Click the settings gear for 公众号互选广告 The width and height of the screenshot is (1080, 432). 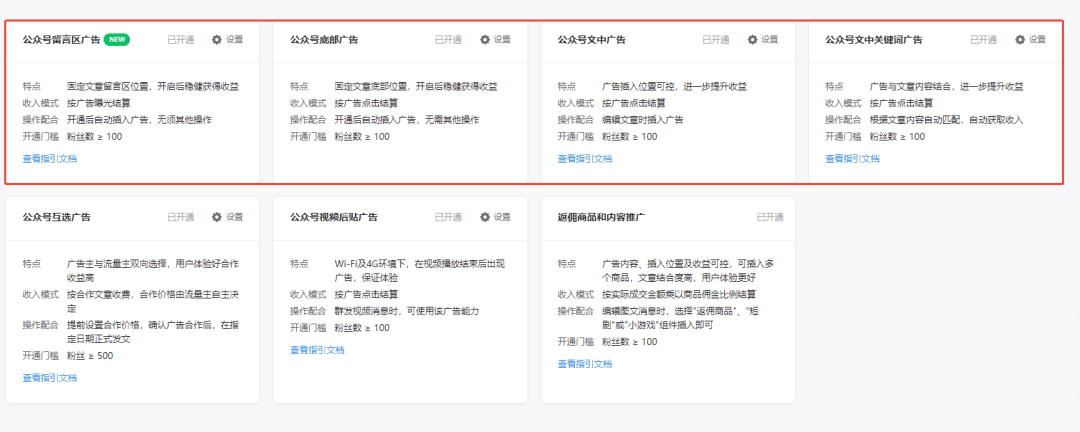[217, 217]
